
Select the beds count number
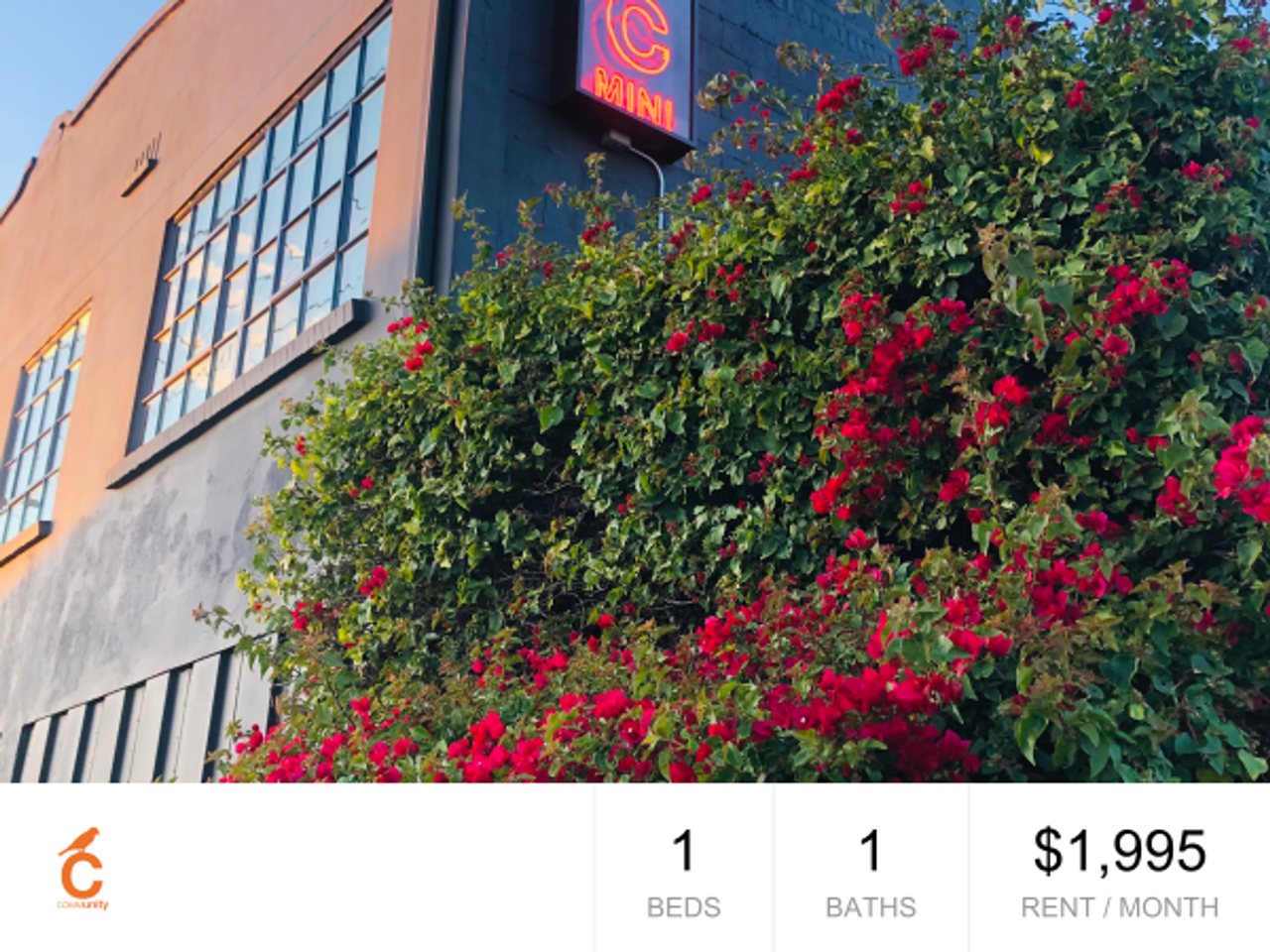point(684,851)
